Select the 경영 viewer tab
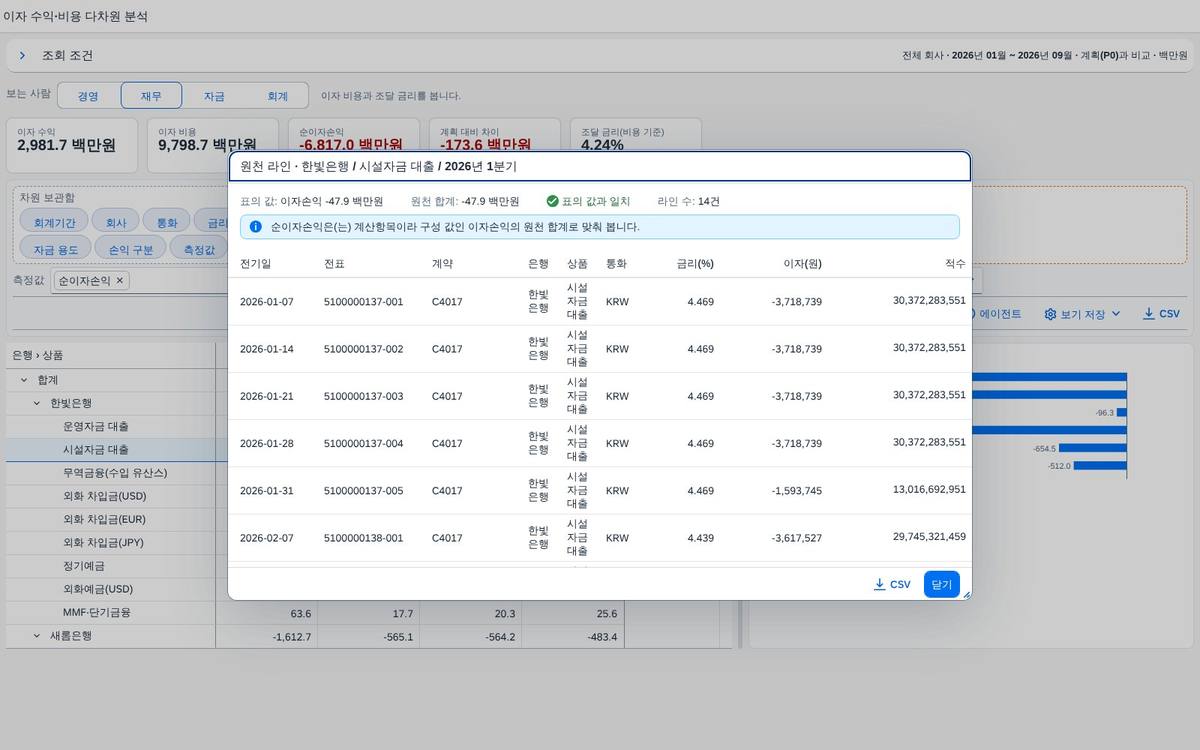Image resolution: width=1200 pixels, height=750 pixels. click(x=88, y=96)
